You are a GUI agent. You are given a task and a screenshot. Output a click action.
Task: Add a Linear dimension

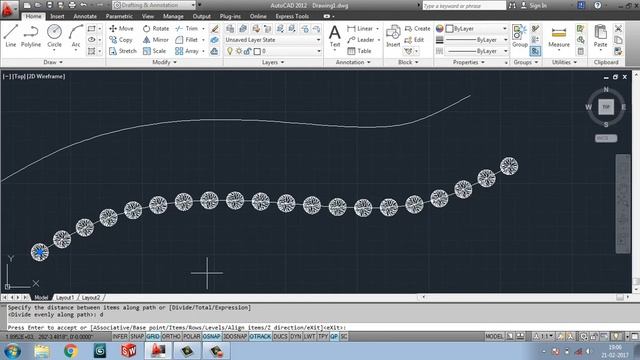(360, 29)
